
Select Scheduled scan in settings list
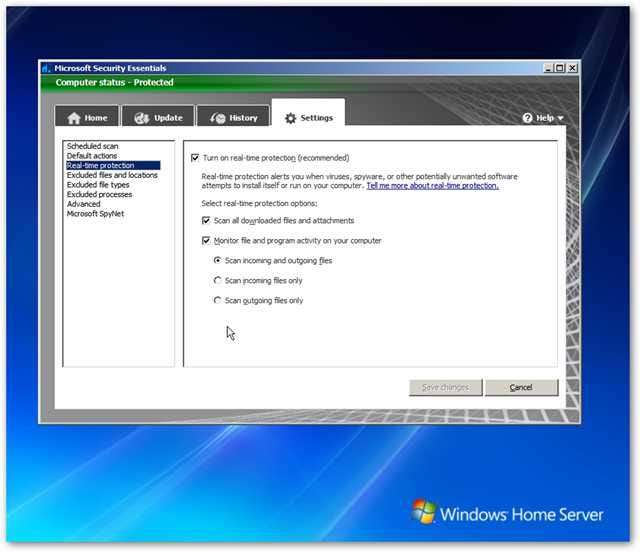[93, 146]
